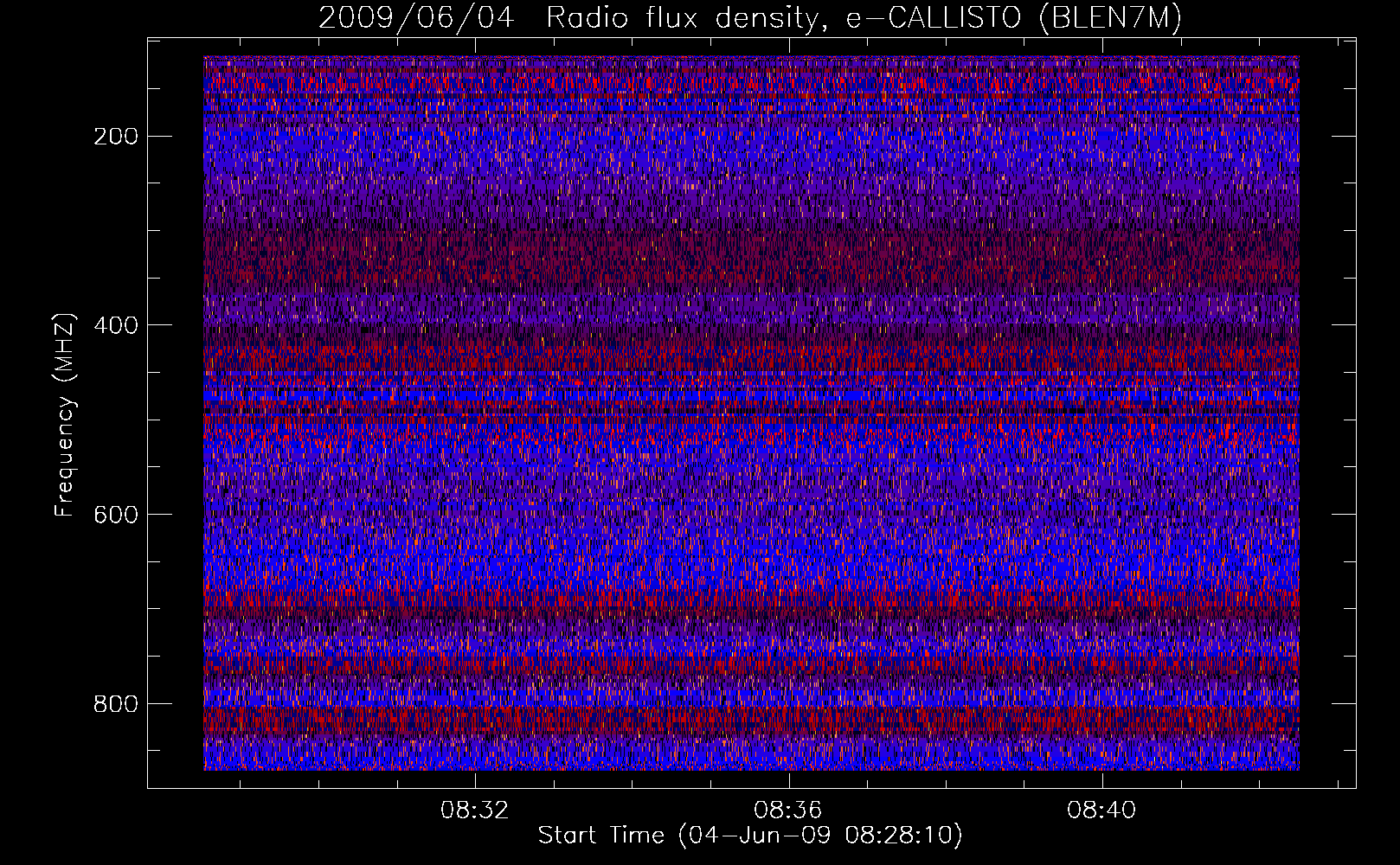The width and height of the screenshot is (1400, 865).
Task: Select the 'Frequency (MHZ)' axis label
Action: (x=65, y=414)
